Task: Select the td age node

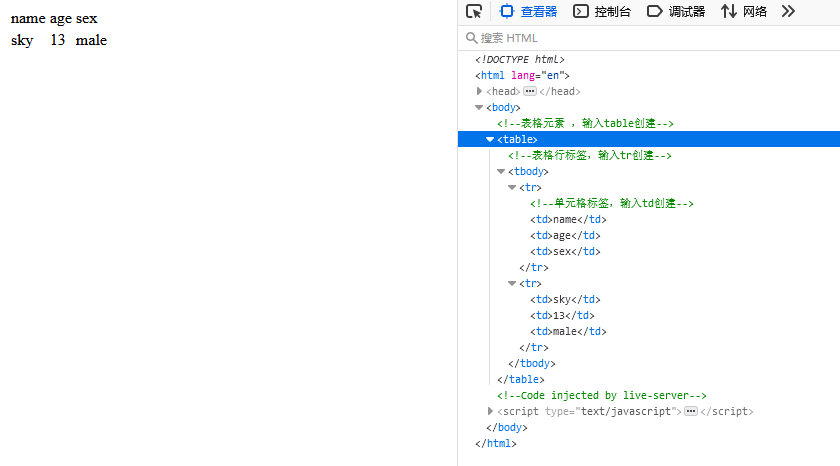Action: point(565,236)
